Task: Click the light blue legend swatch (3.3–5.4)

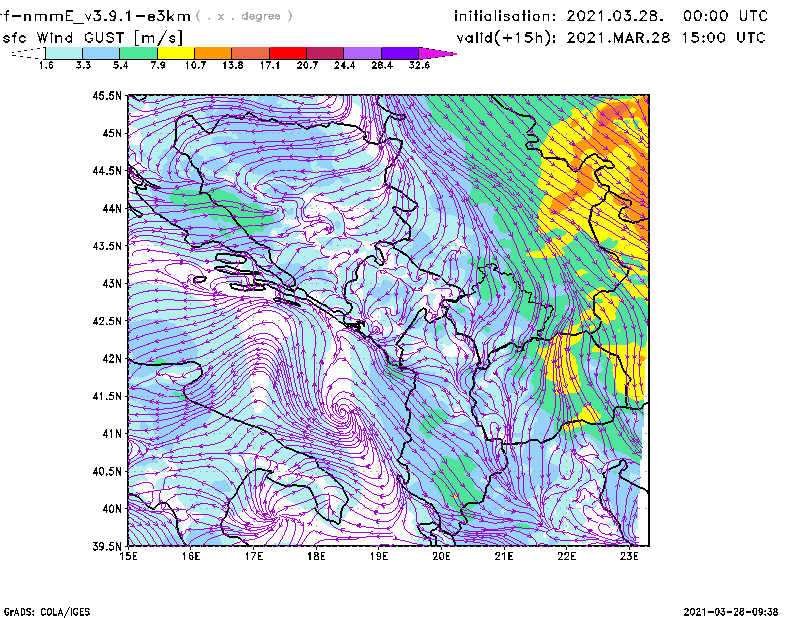Action: [x=101, y=53]
